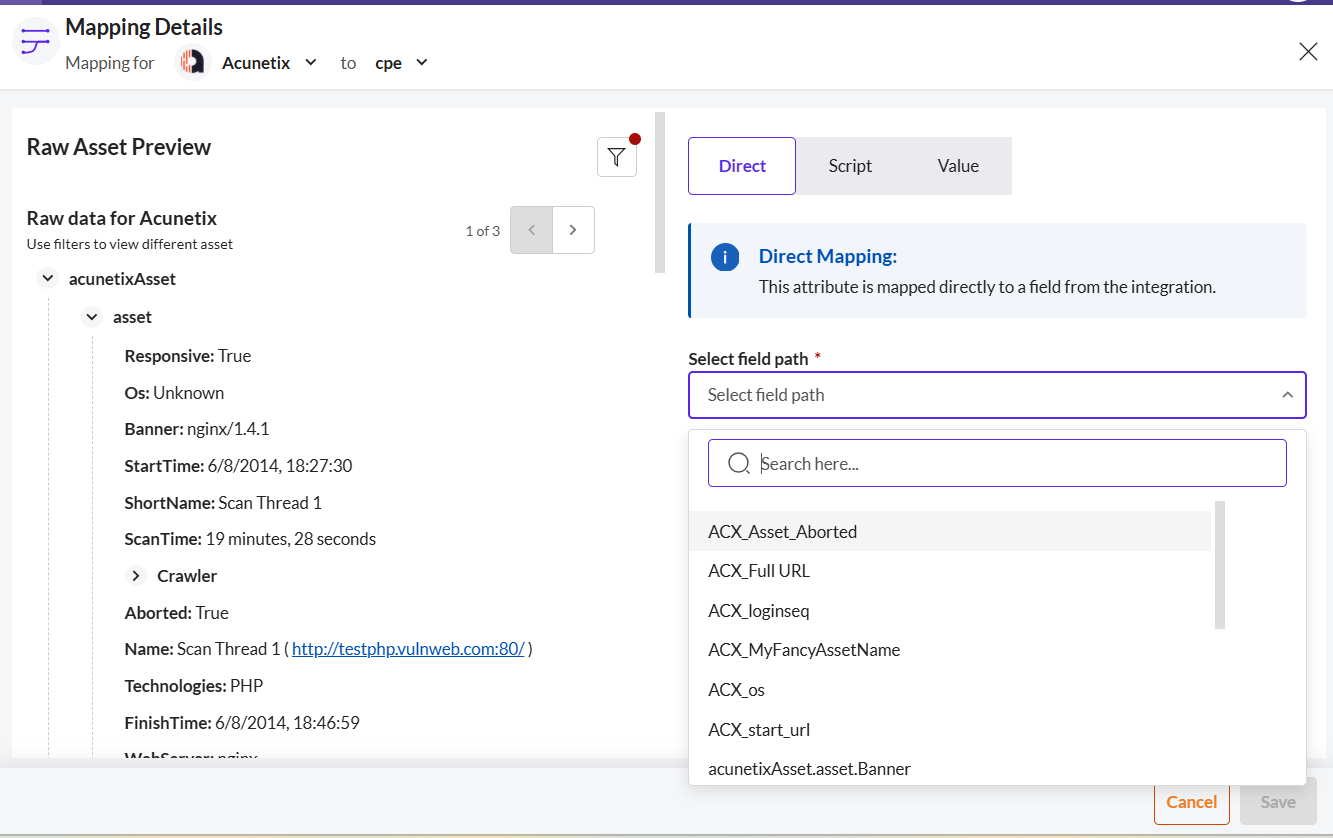Click the field path list scrollbar
The height and width of the screenshot is (838, 1333).
(x=1220, y=565)
